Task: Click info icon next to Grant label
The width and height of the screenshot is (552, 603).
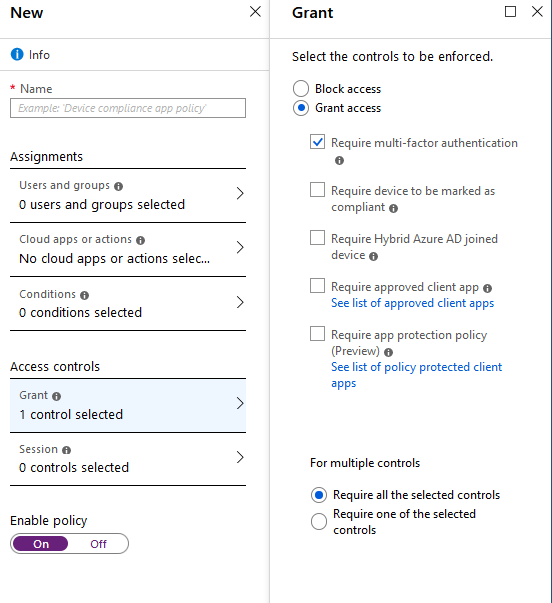Action: (57, 396)
